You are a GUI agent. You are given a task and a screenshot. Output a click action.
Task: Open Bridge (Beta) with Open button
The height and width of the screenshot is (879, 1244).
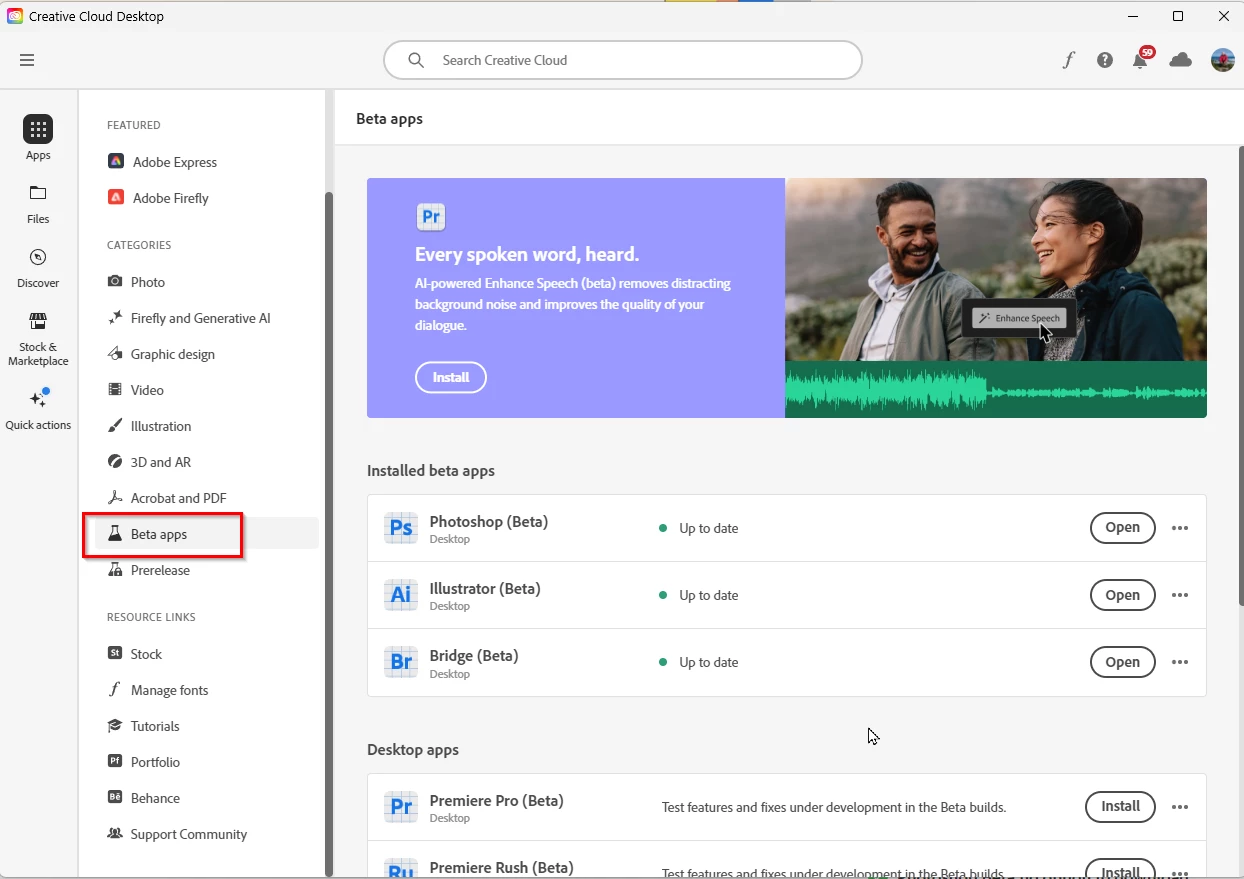pos(1122,662)
